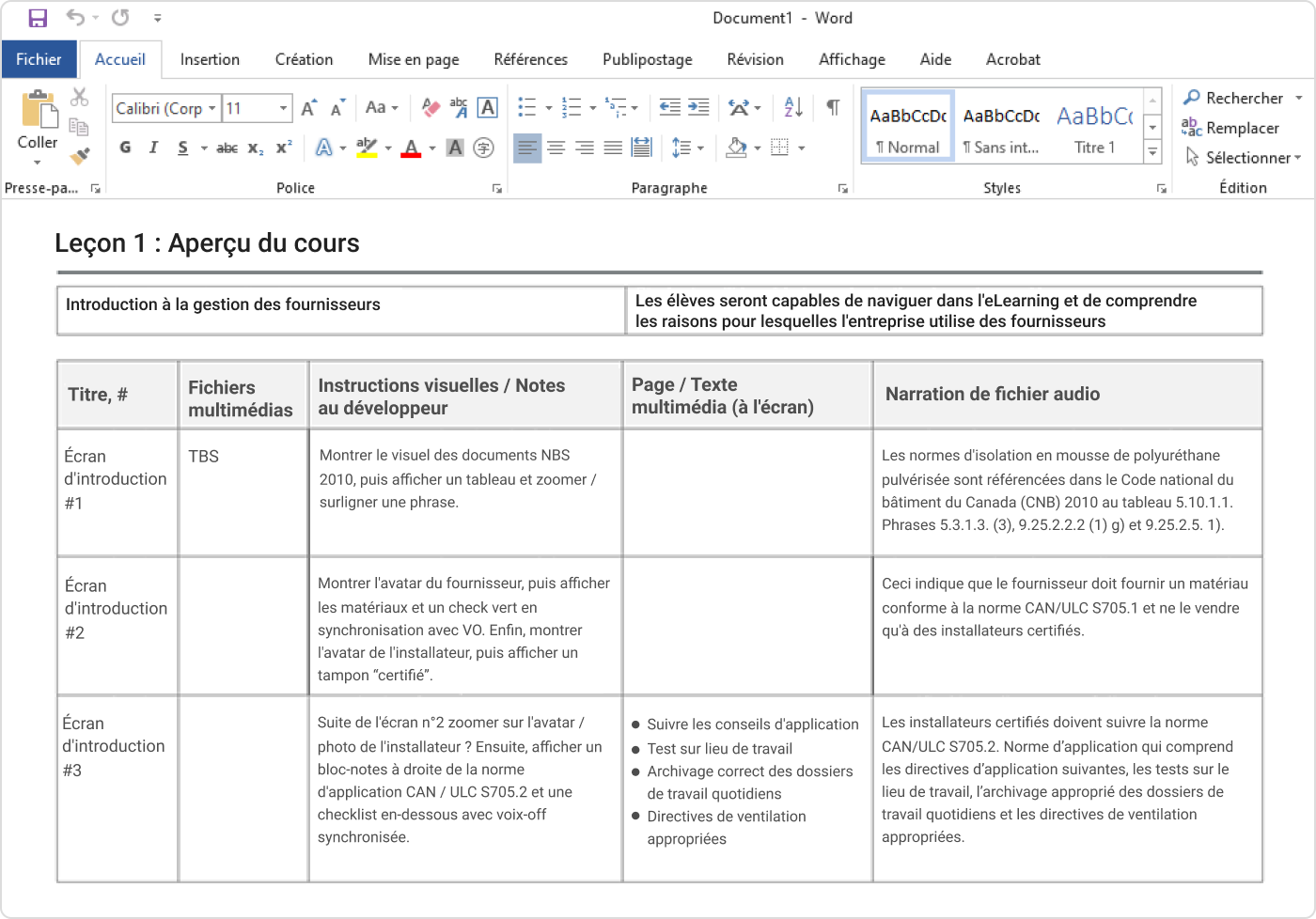This screenshot has width=1316, height=919.
Task: Open the Révision ribbon tab
Action: (x=755, y=59)
